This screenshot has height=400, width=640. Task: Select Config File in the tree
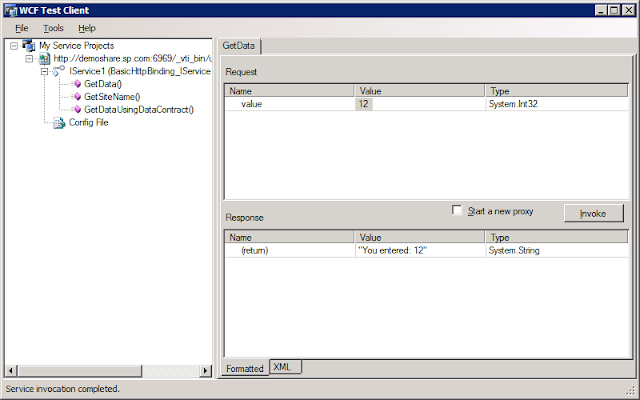point(89,122)
